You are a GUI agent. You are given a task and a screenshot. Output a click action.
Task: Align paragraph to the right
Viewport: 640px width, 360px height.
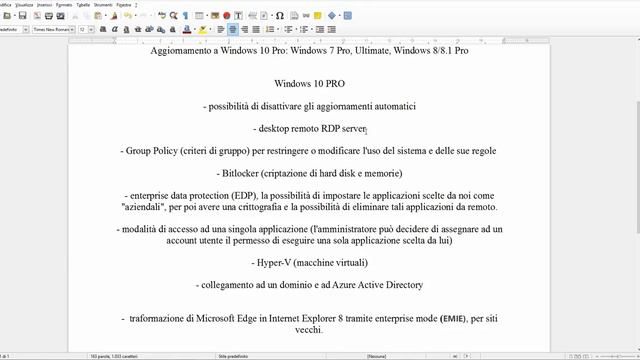(x=244, y=29)
